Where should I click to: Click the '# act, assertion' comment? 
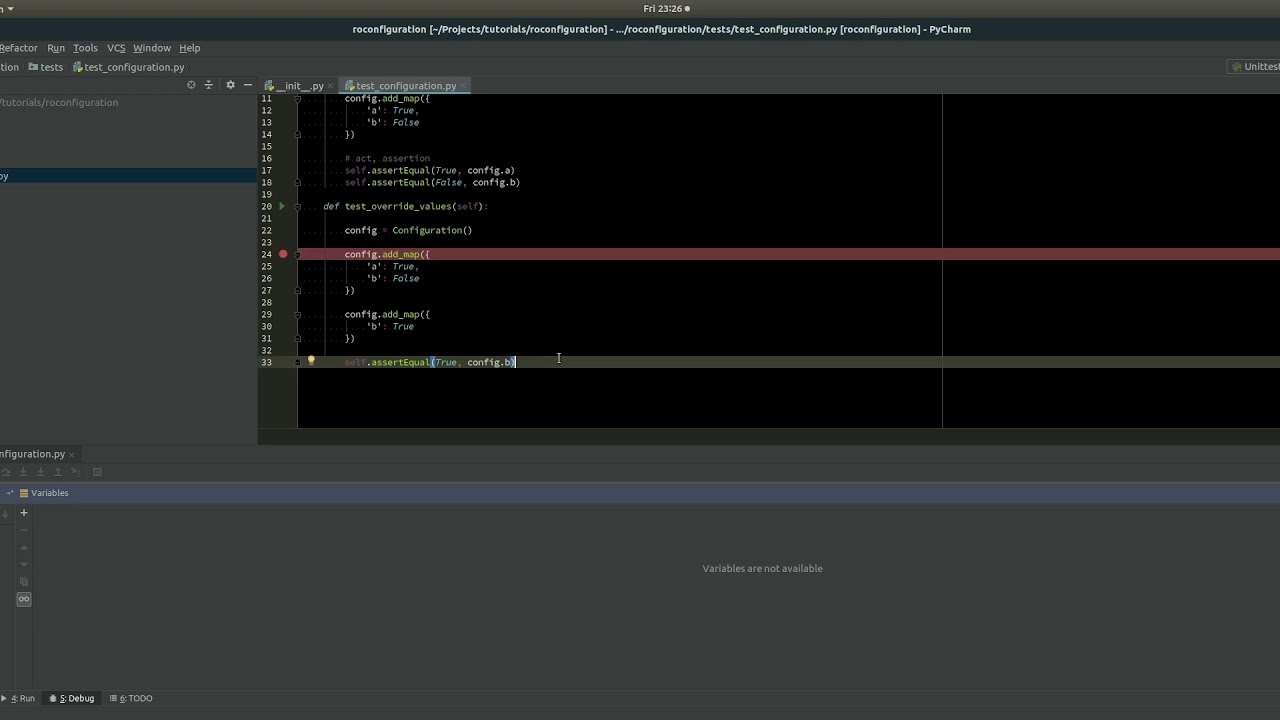coord(387,158)
